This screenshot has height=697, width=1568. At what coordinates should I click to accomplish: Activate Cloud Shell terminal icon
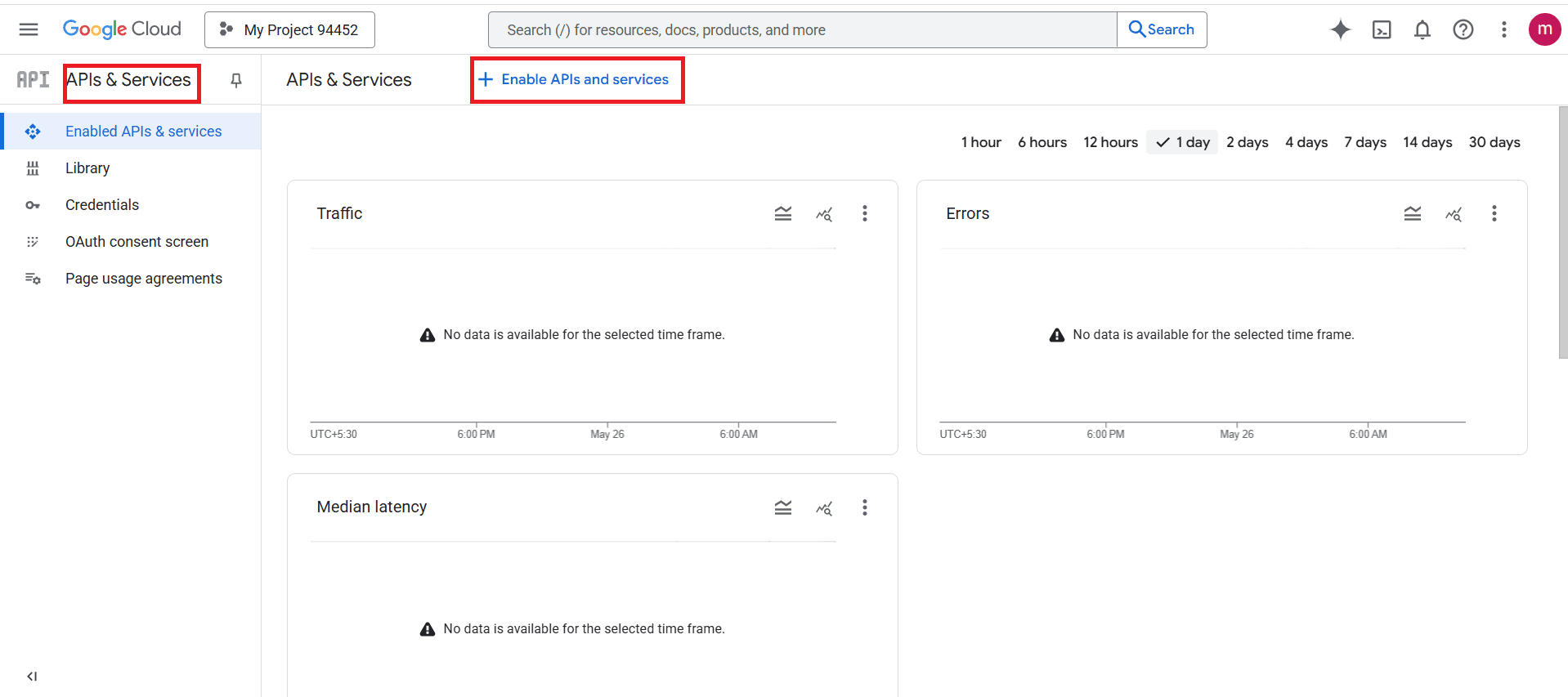[1381, 29]
